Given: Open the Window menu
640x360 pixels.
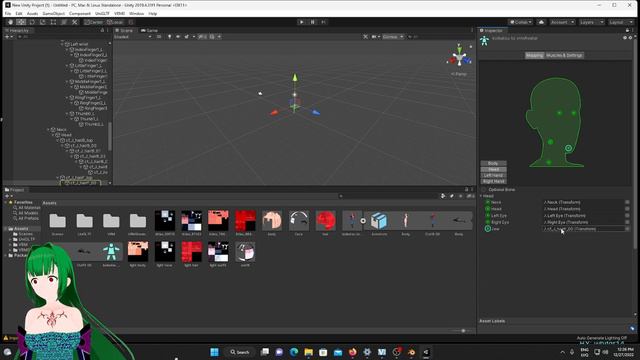Looking at the screenshot, I should click(x=136, y=13).
